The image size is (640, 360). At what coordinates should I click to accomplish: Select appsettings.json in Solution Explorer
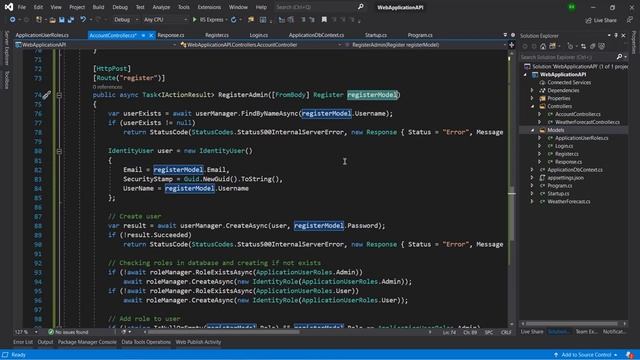coord(566,178)
